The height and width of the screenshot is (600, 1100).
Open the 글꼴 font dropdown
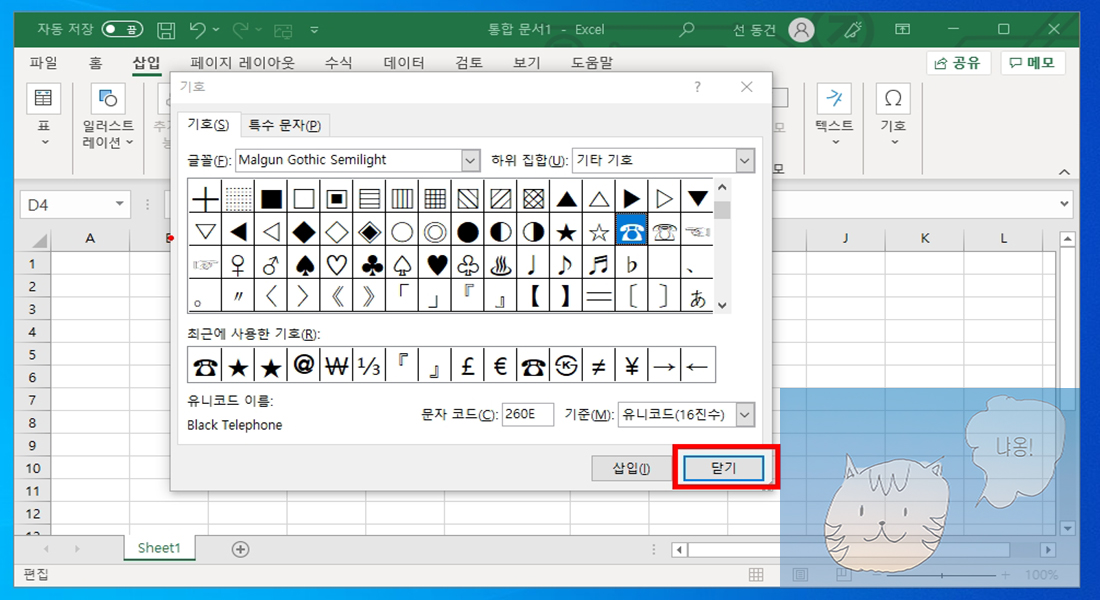471,160
